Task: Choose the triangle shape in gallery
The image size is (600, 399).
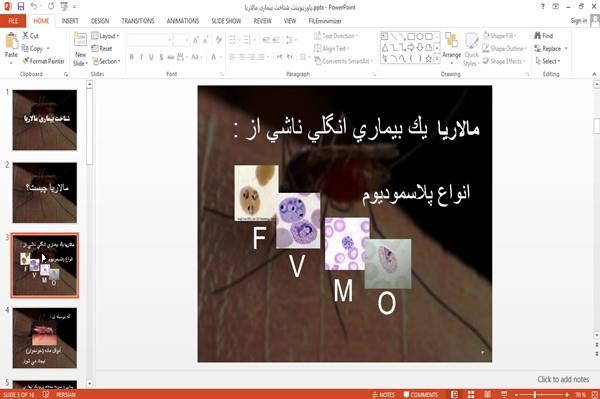Action: (385, 48)
